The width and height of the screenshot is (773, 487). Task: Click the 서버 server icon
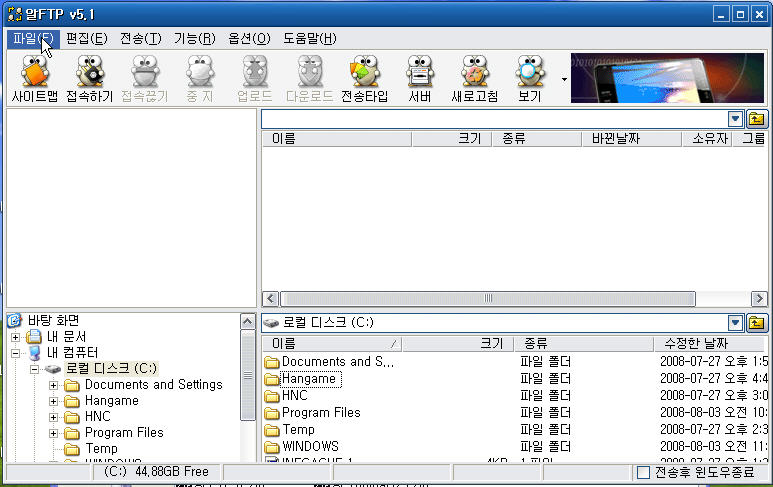pyautogui.click(x=420, y=79)
